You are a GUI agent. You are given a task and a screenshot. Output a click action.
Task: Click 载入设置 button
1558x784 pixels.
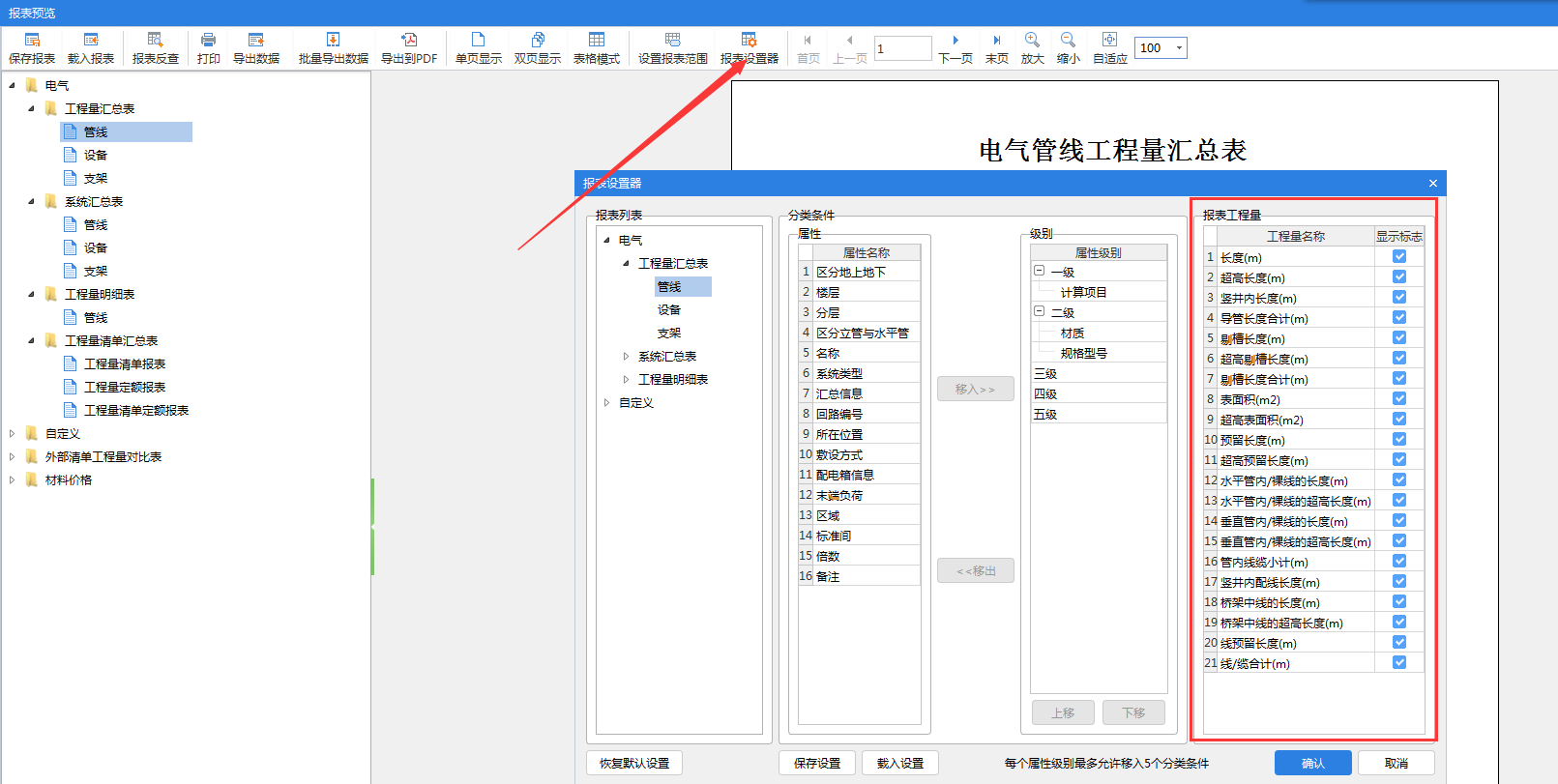pos(900,763)
